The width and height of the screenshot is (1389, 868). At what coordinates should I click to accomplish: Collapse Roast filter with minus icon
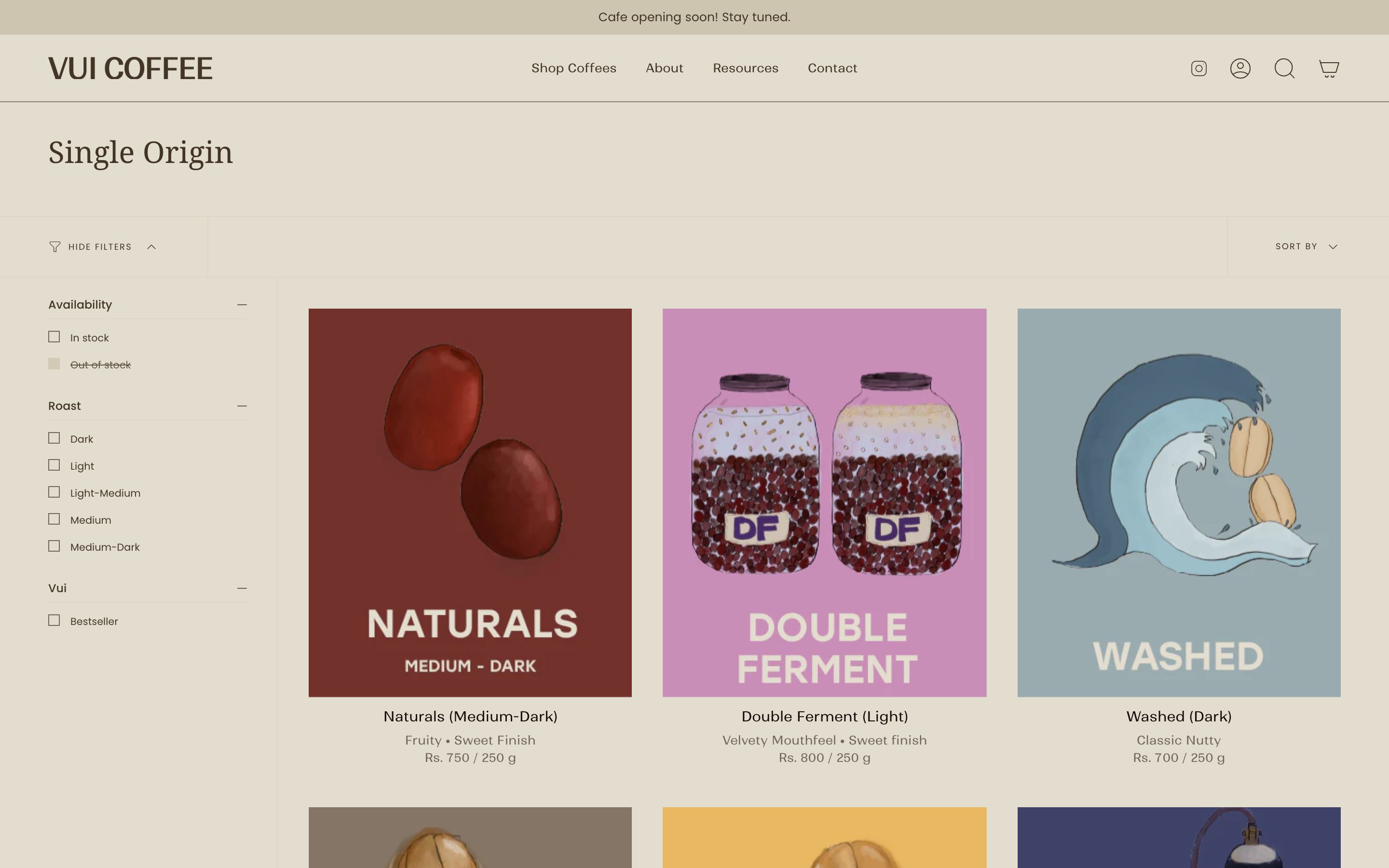[x=242, y=406]
